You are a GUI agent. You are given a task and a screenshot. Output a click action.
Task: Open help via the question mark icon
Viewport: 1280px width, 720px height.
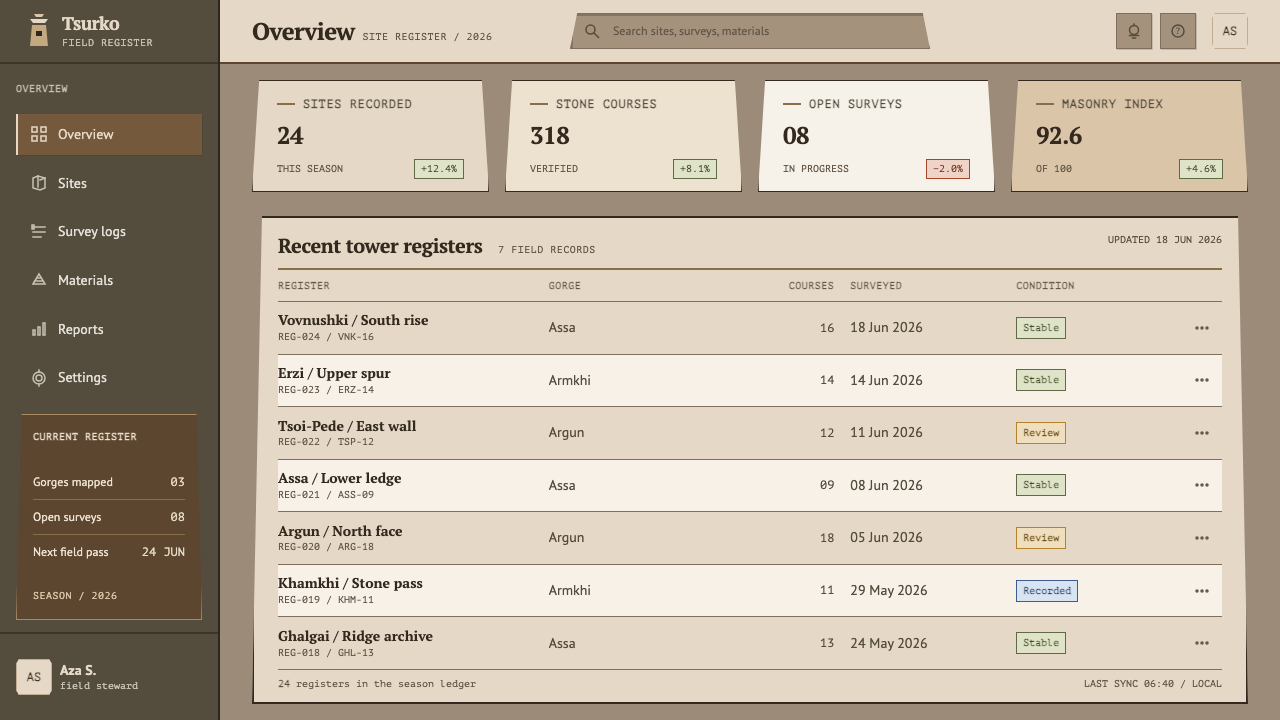1178,31
